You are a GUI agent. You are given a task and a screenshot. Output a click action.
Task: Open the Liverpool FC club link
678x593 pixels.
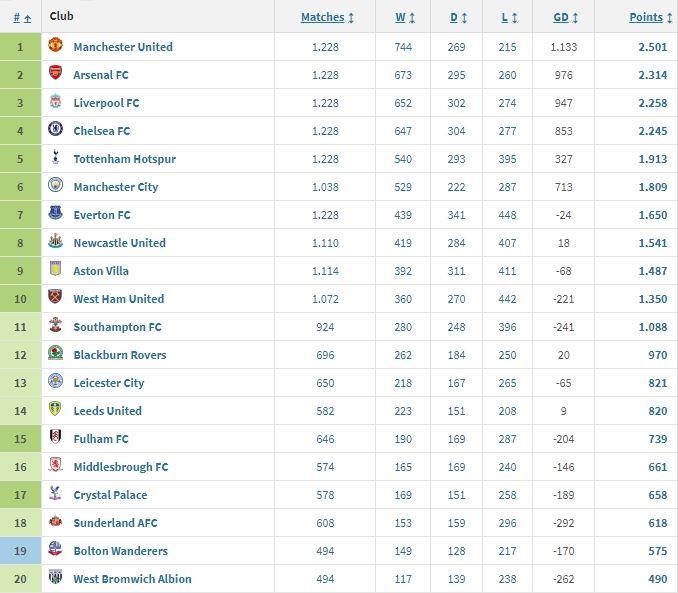click(x=106, y=103)
